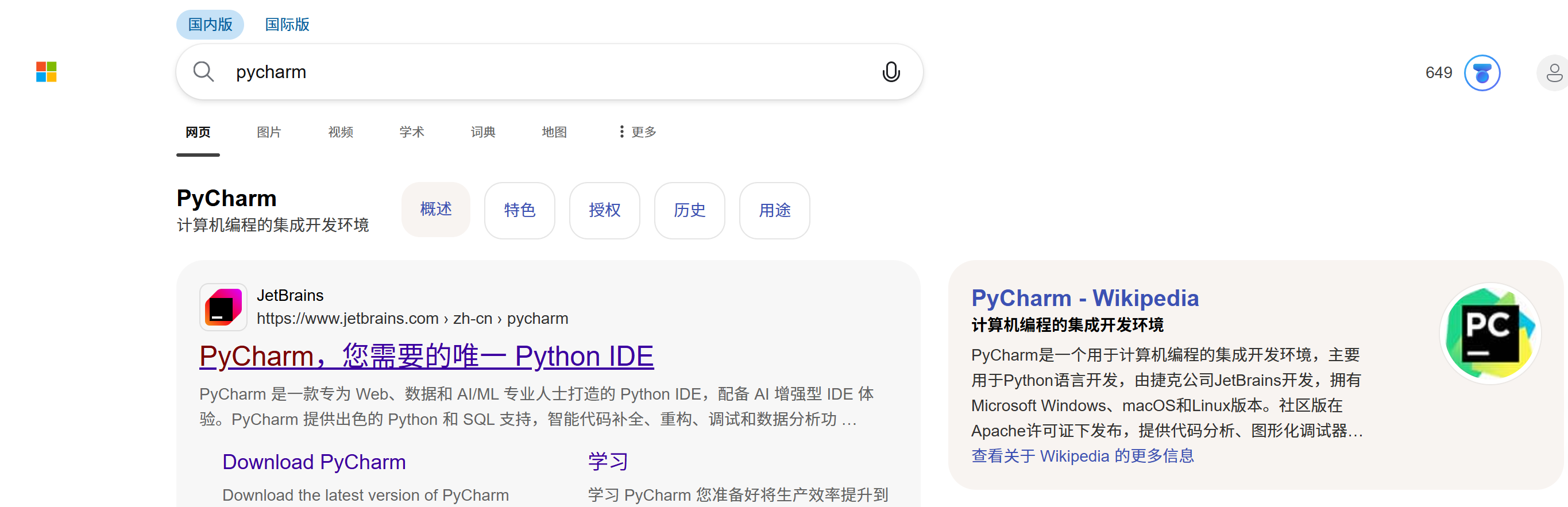Image resolution: width=1568 pixels, height=507 pixels.
Task: Click the JetBrains site favicon
Action: coord(223,307)
